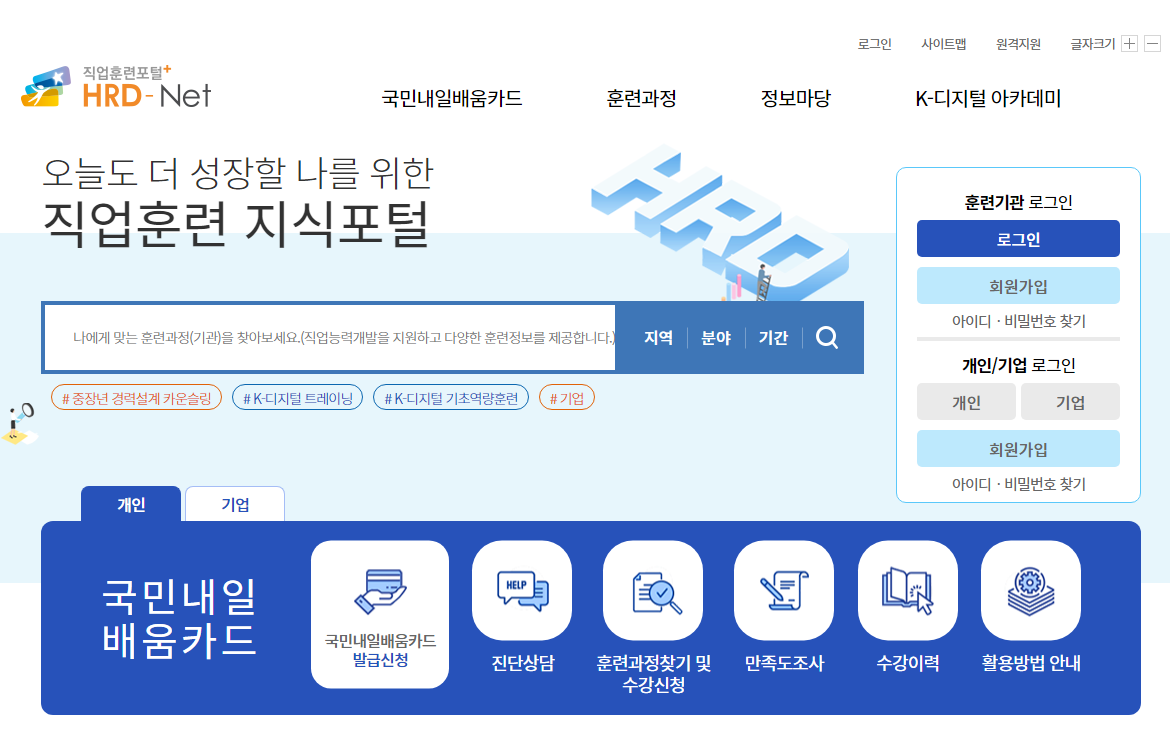This screenshot has height=739, width=1170.
Task: Click the magnifier search icon
Action: point(827,338)
